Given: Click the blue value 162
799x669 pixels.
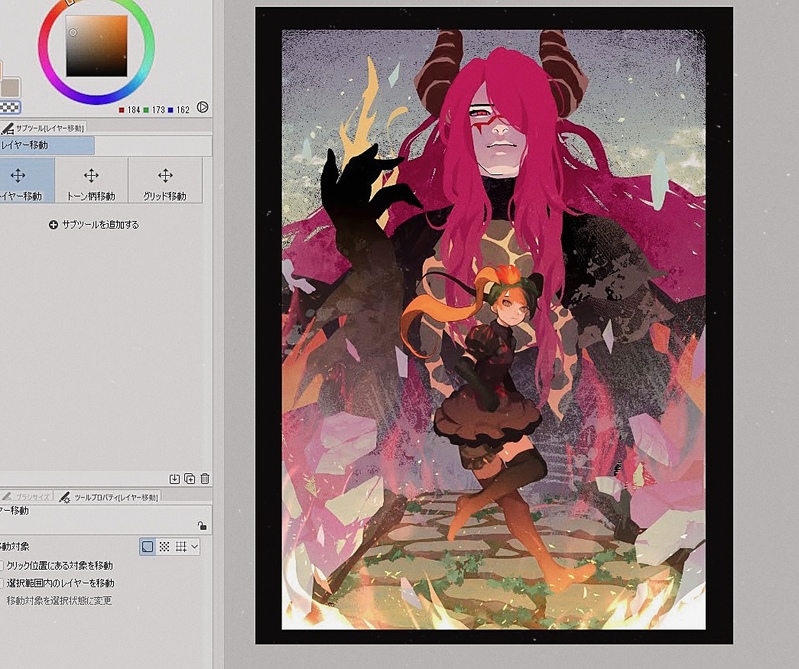Looking at the screenshot, I should (182, 110).
